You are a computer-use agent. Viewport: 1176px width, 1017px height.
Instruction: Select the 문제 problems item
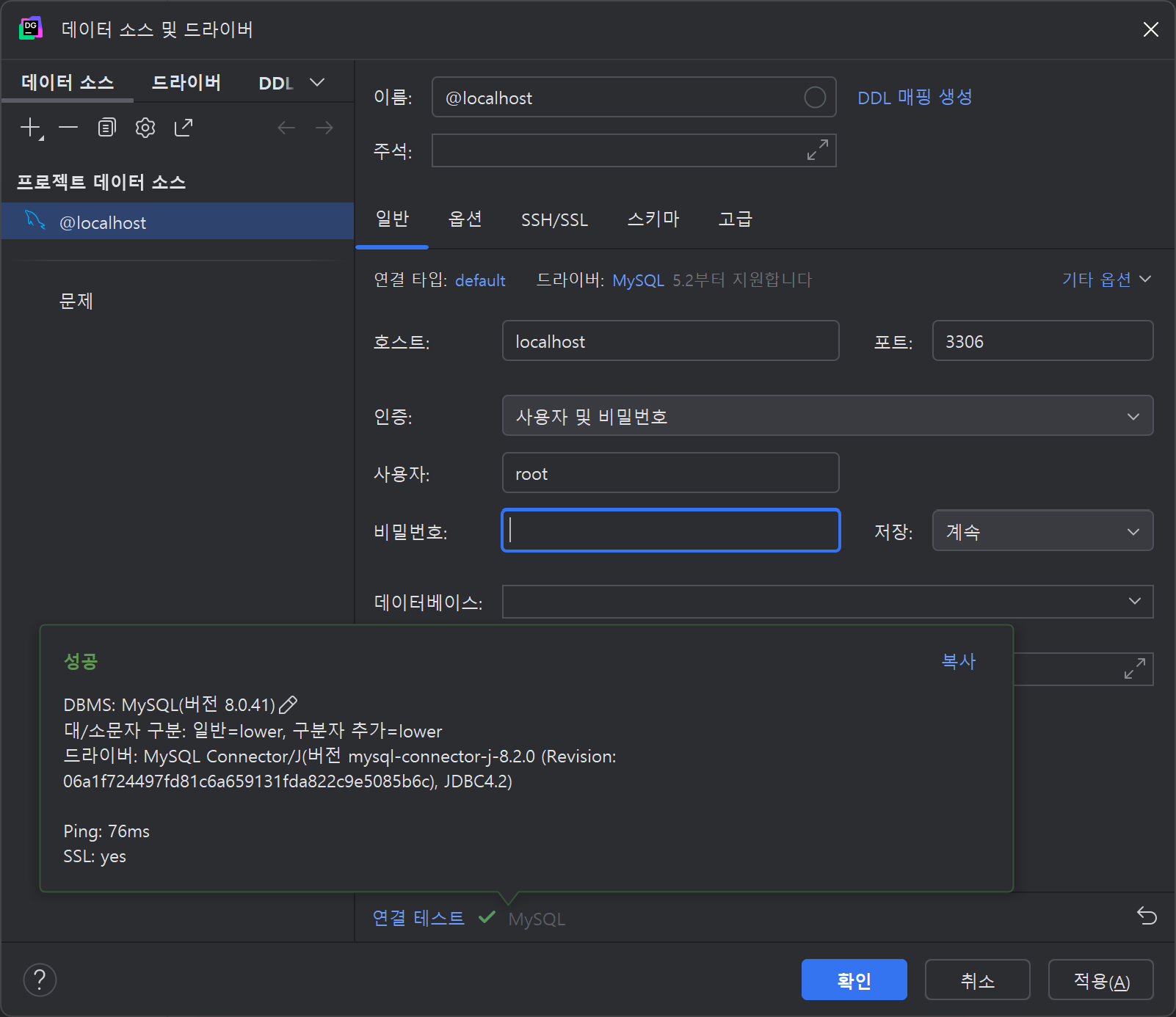pos(76,301)
